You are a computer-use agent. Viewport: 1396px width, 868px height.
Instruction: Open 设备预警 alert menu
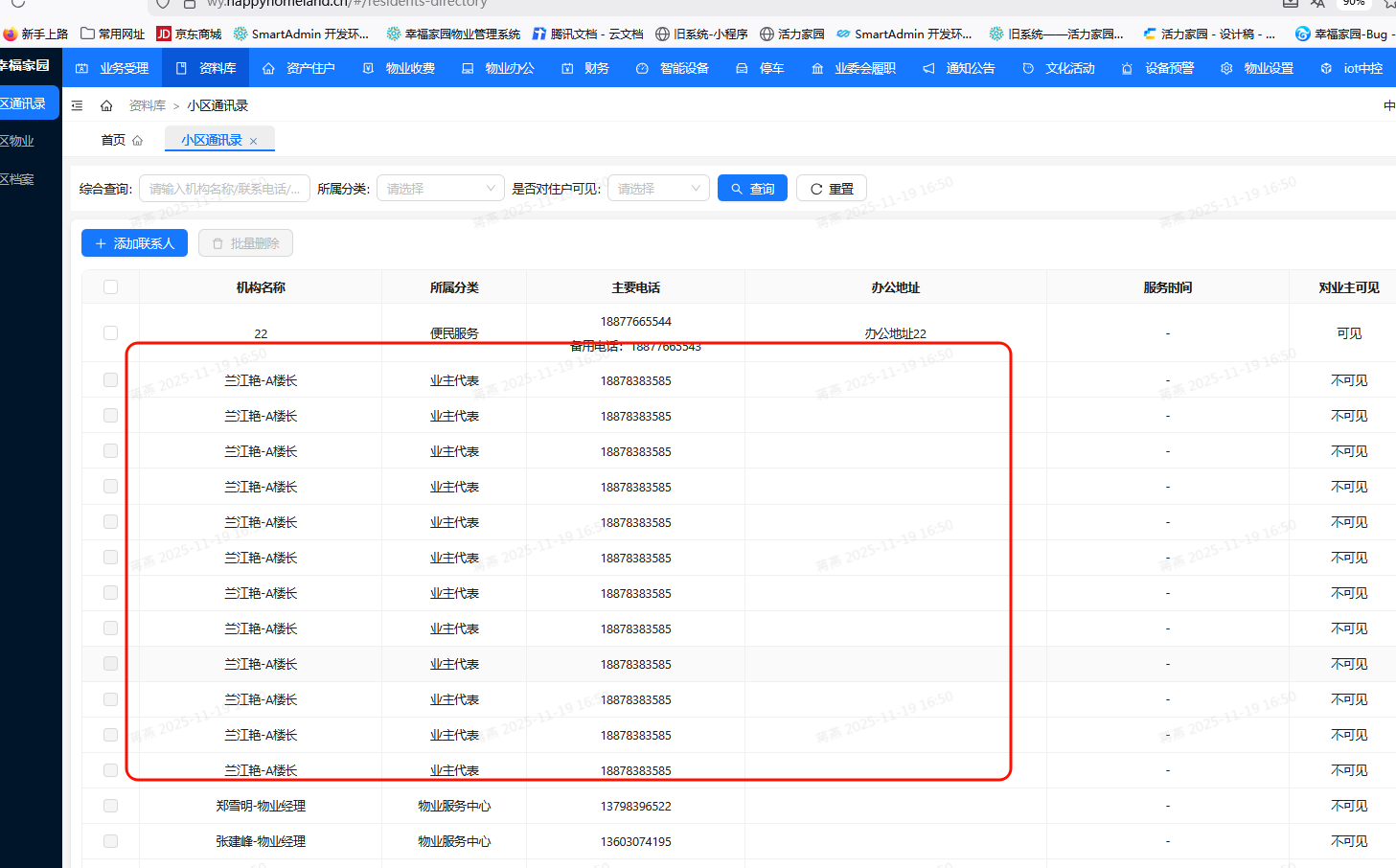[x=1158, y=68]
